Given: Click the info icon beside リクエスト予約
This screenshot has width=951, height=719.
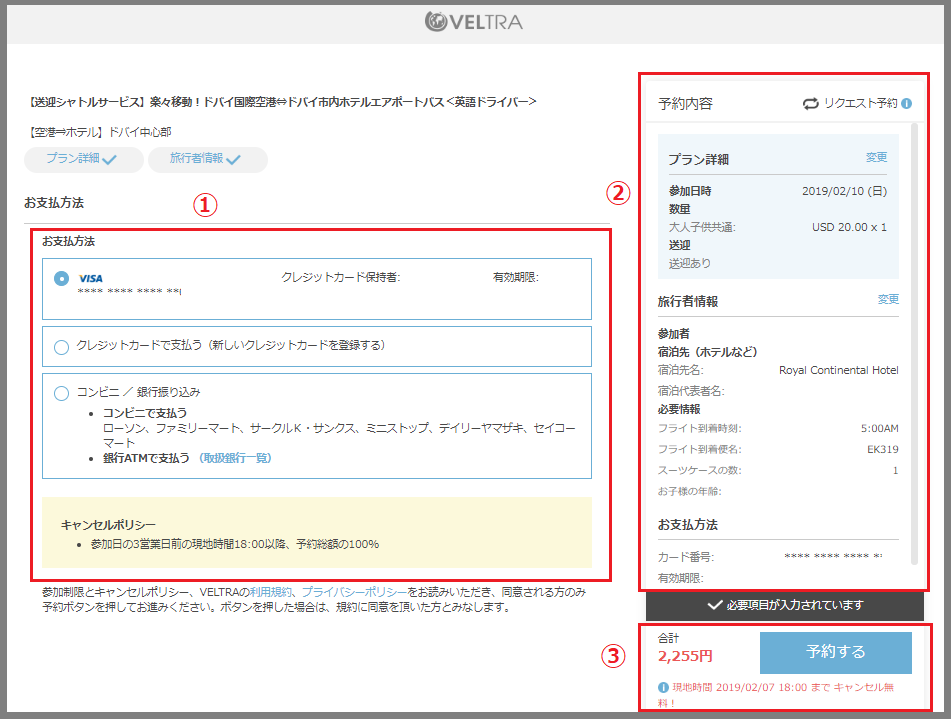Looking at the screenshot, I should pyautogui.click(x=906, y=104).
